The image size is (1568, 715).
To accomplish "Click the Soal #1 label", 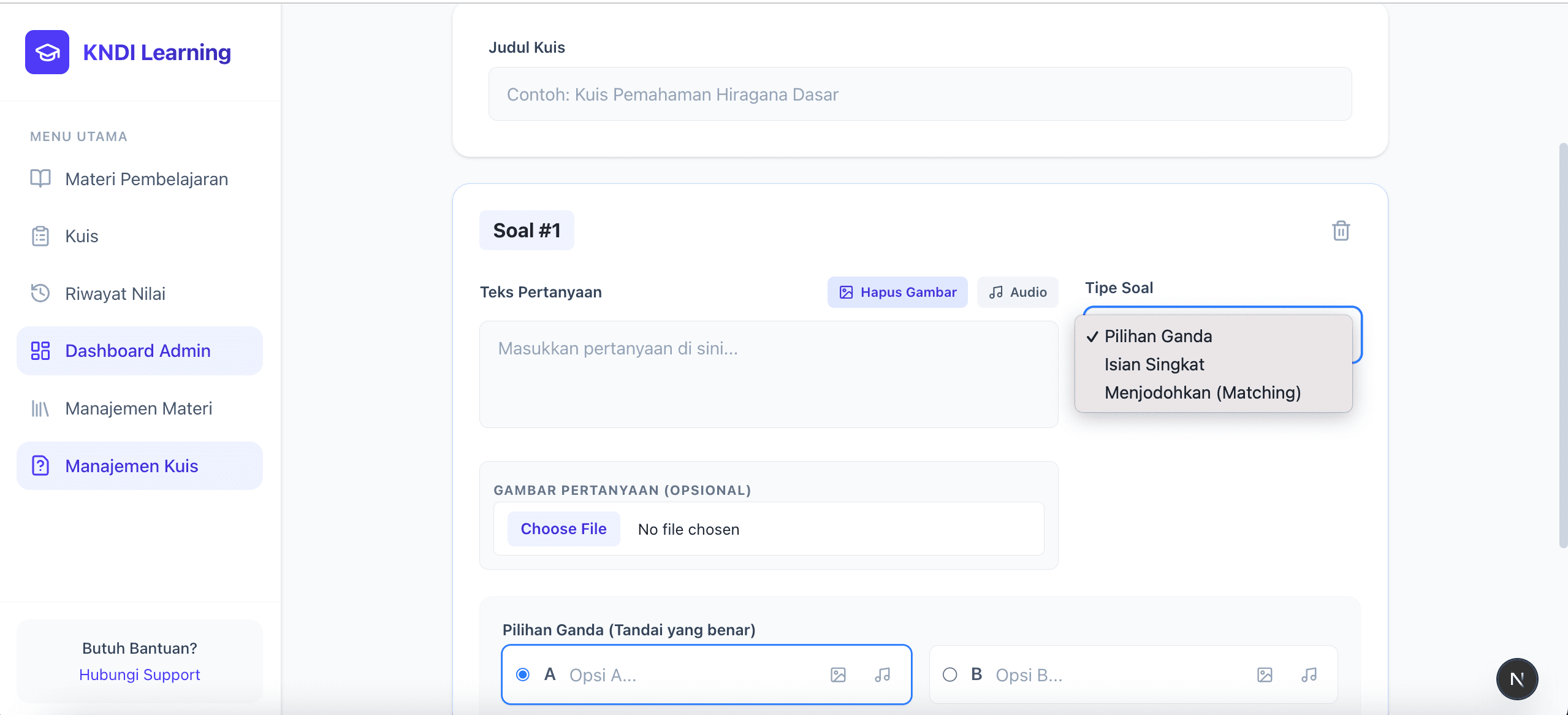I will [527, 231].
